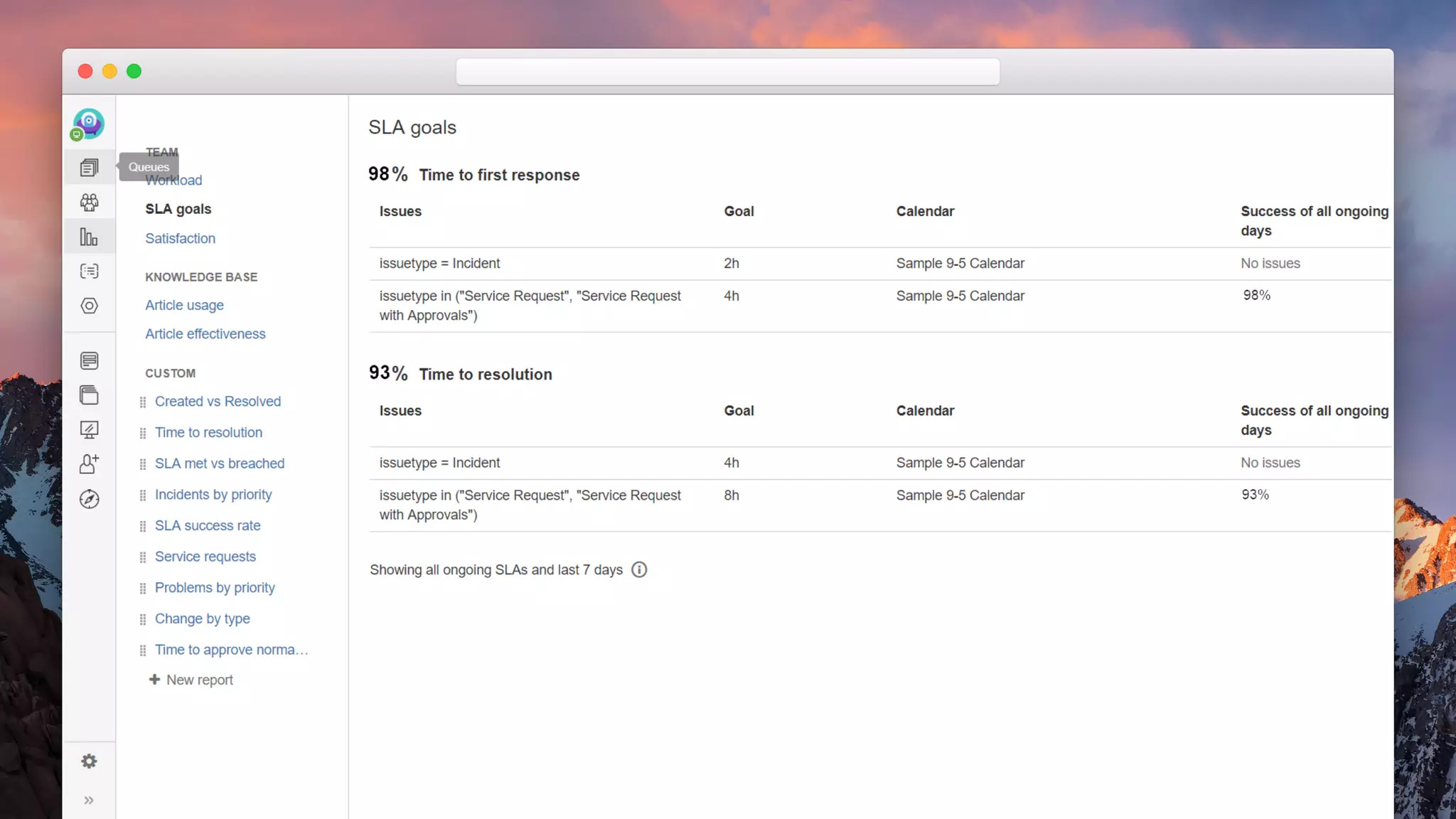
Task: Click the add person sidebar icon
Action: 89,464
